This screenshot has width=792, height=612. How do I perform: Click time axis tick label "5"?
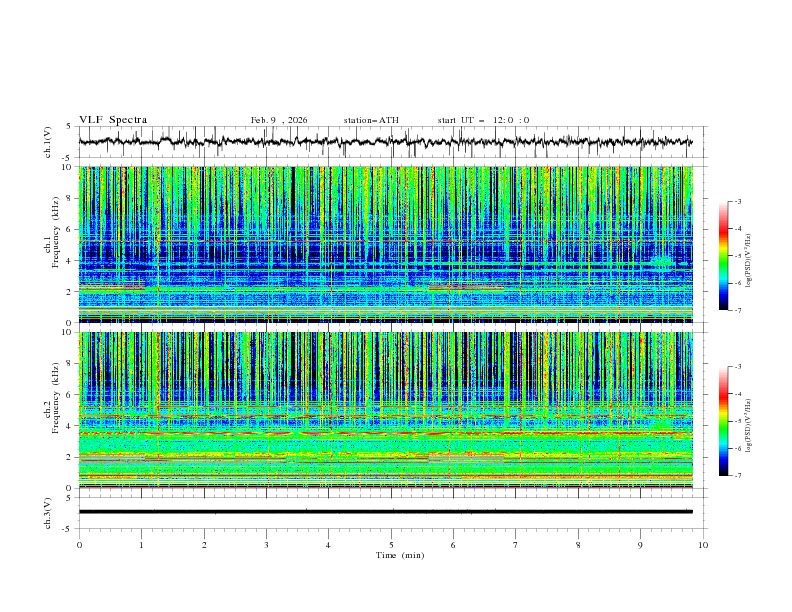click(391, 545)
